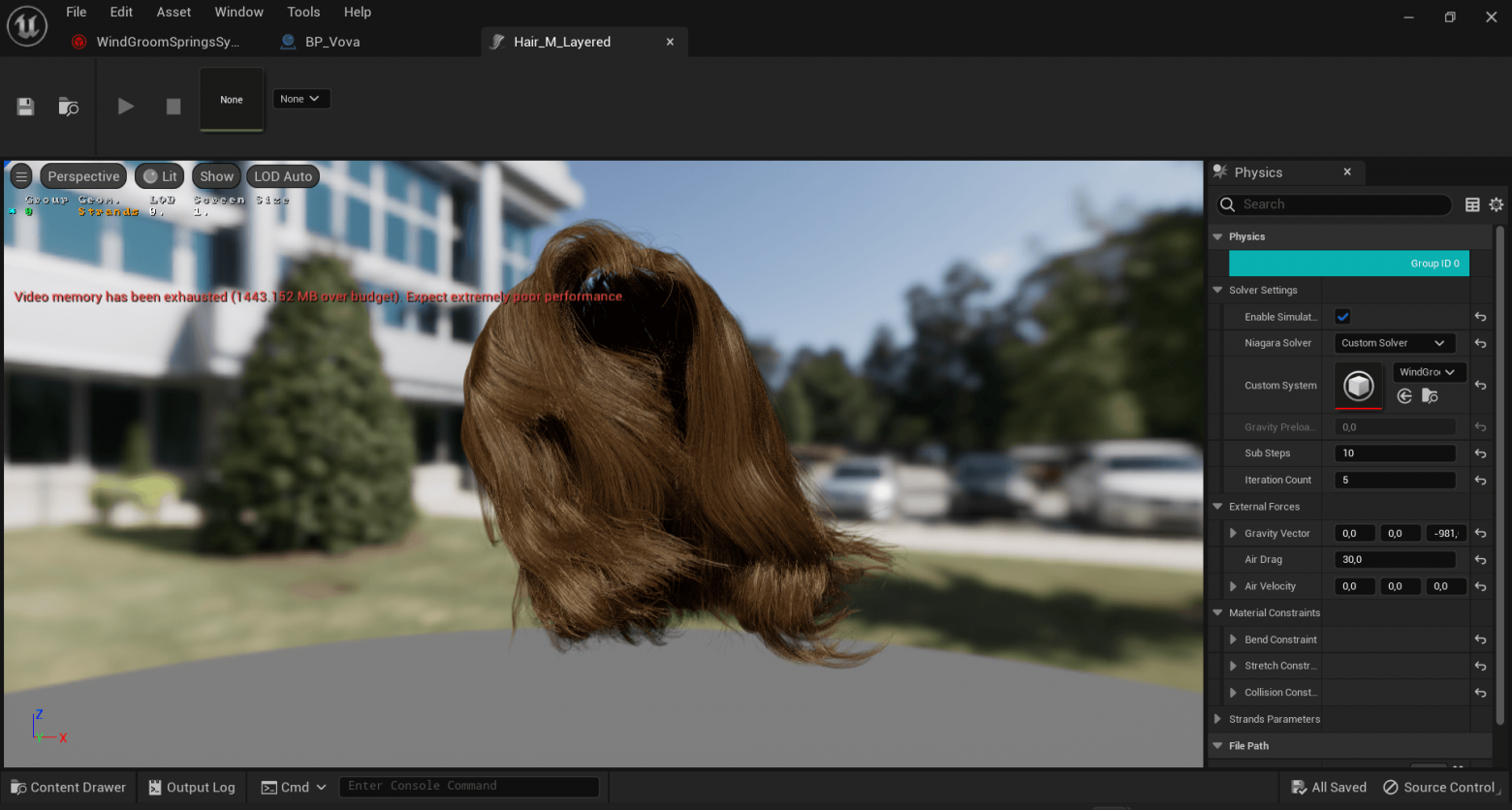This screenshot has height=810, width=1512.
Task: Click the Source Control button
Action: tap(1439, 787)
